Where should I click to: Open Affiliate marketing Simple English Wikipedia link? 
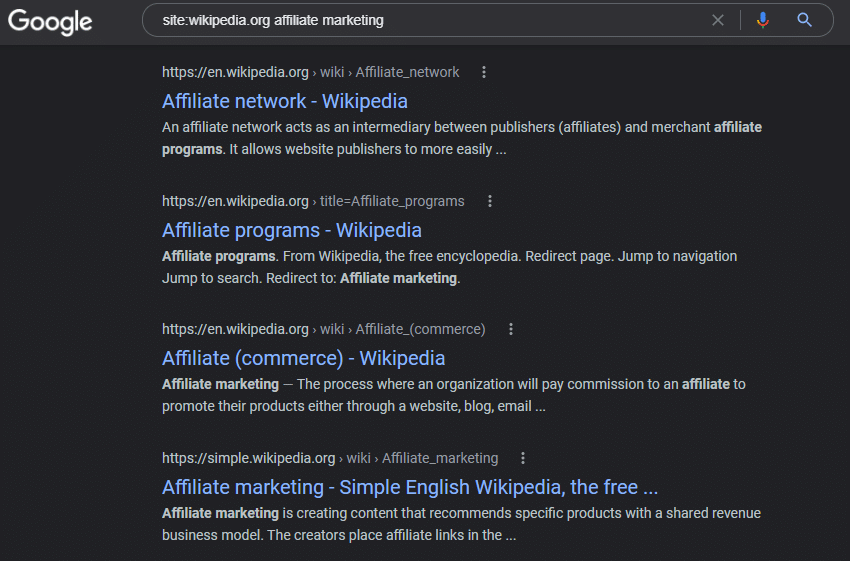coord(410,487)
